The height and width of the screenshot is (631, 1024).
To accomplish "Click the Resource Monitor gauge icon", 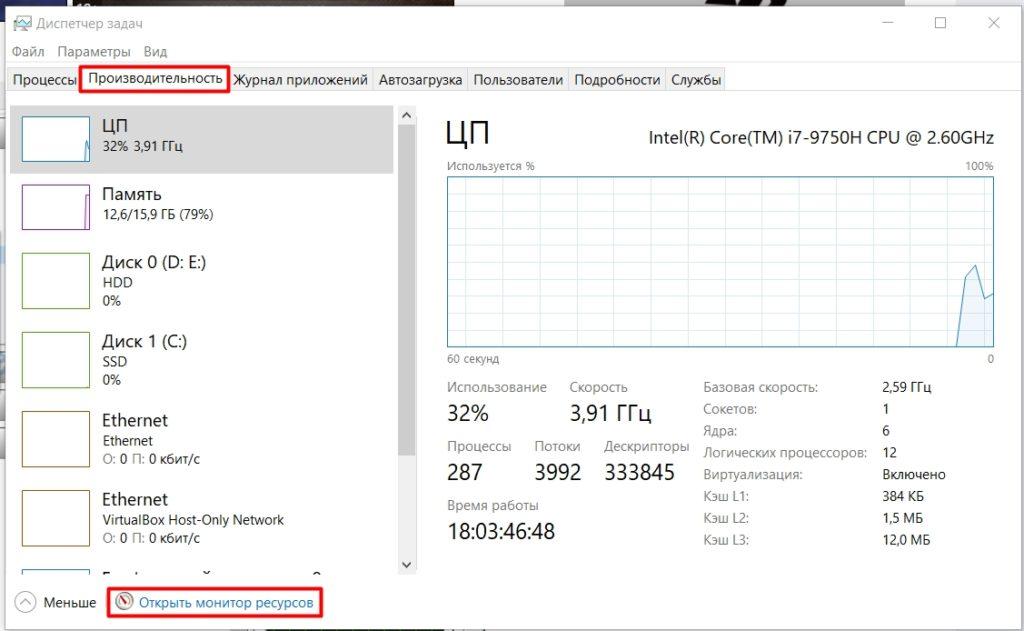I will (x=124, y=602).
